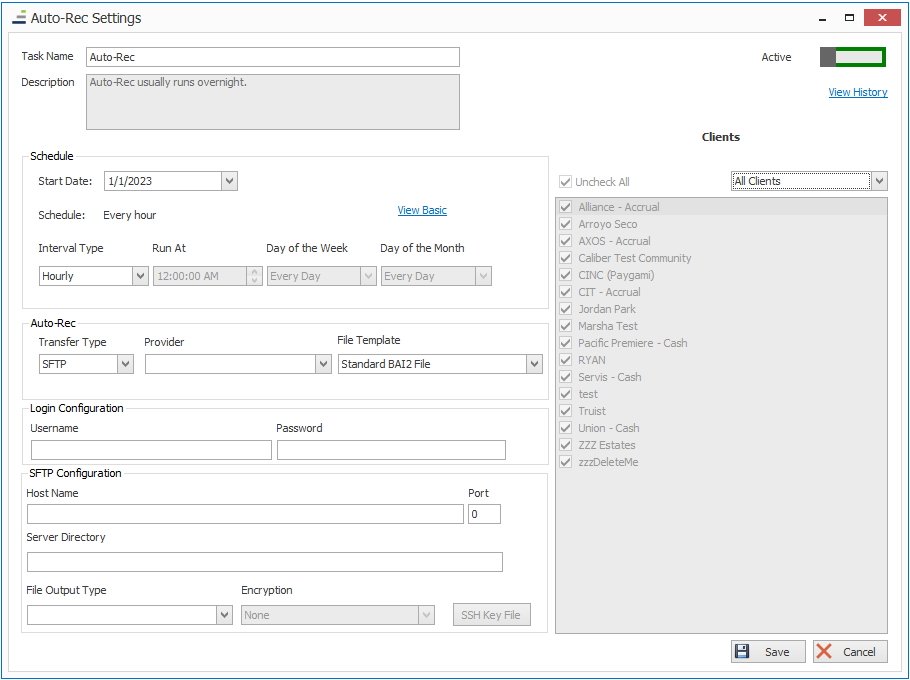Expand the Provider dropdown list
This screenshot has width=910, height=680.
323,364
